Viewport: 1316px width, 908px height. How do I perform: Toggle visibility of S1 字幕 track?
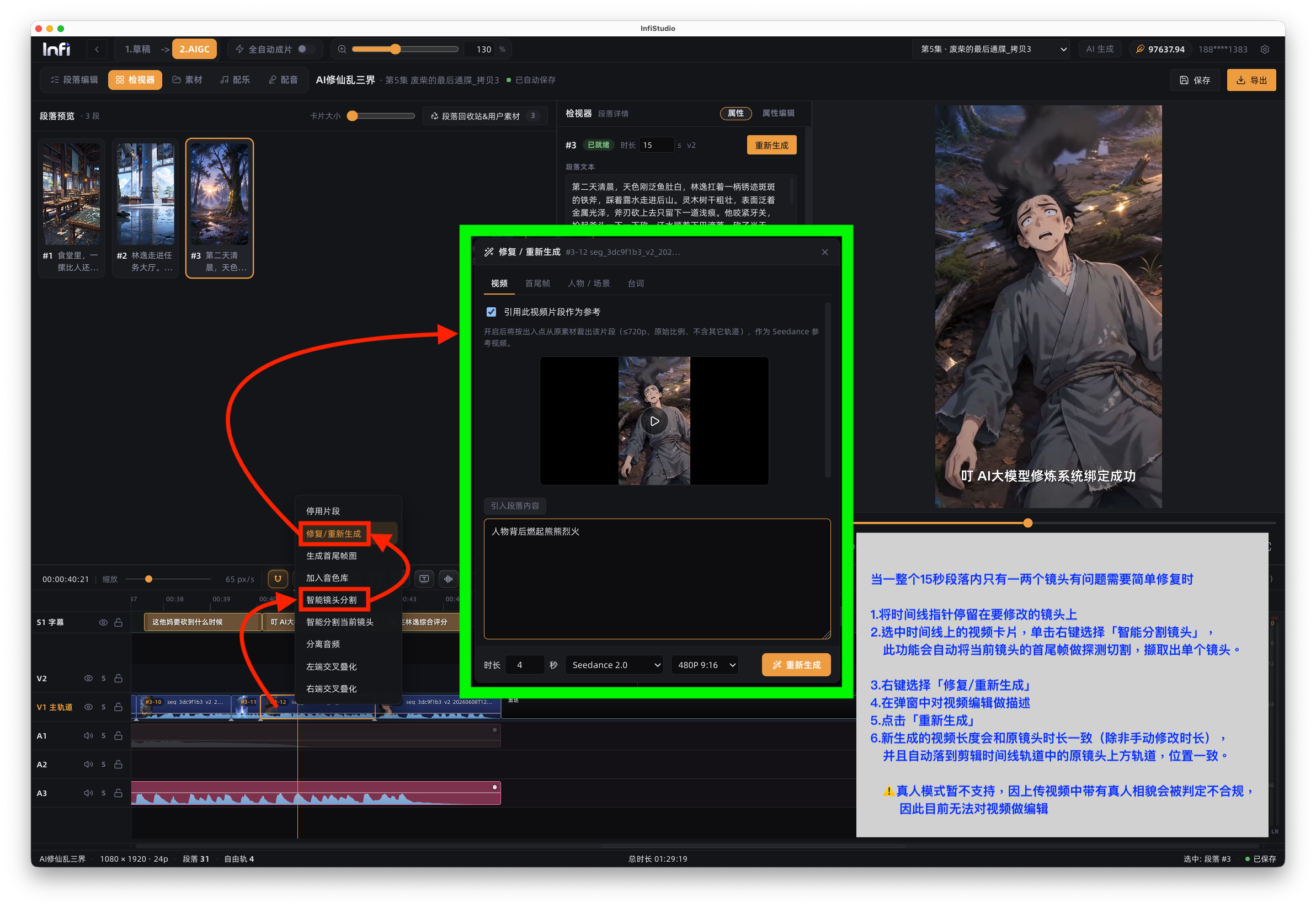(104, 622)
